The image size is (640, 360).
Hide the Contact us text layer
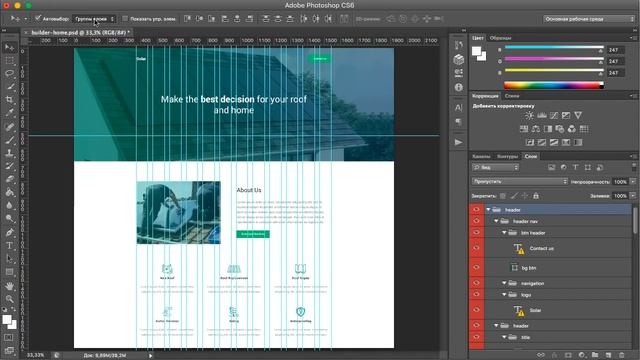point(476,248)
